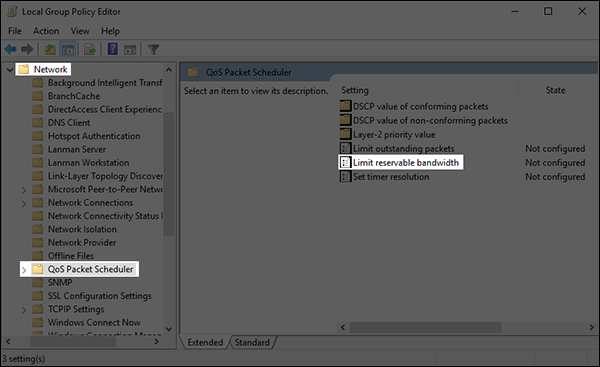Screen dimensions: 600x367
Task: Click Not configured state for Limit reservable bandwidth
Action: point(555,163)
